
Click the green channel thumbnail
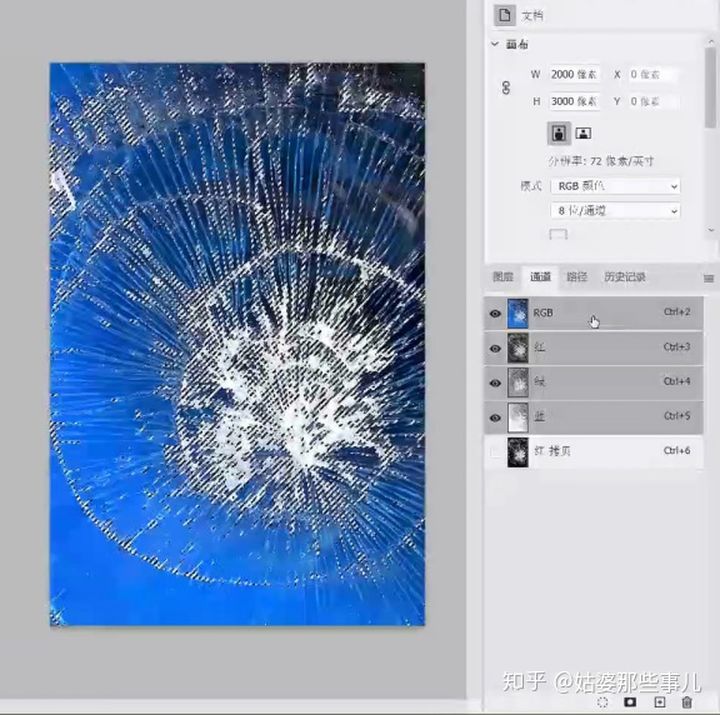click(518, 383)
